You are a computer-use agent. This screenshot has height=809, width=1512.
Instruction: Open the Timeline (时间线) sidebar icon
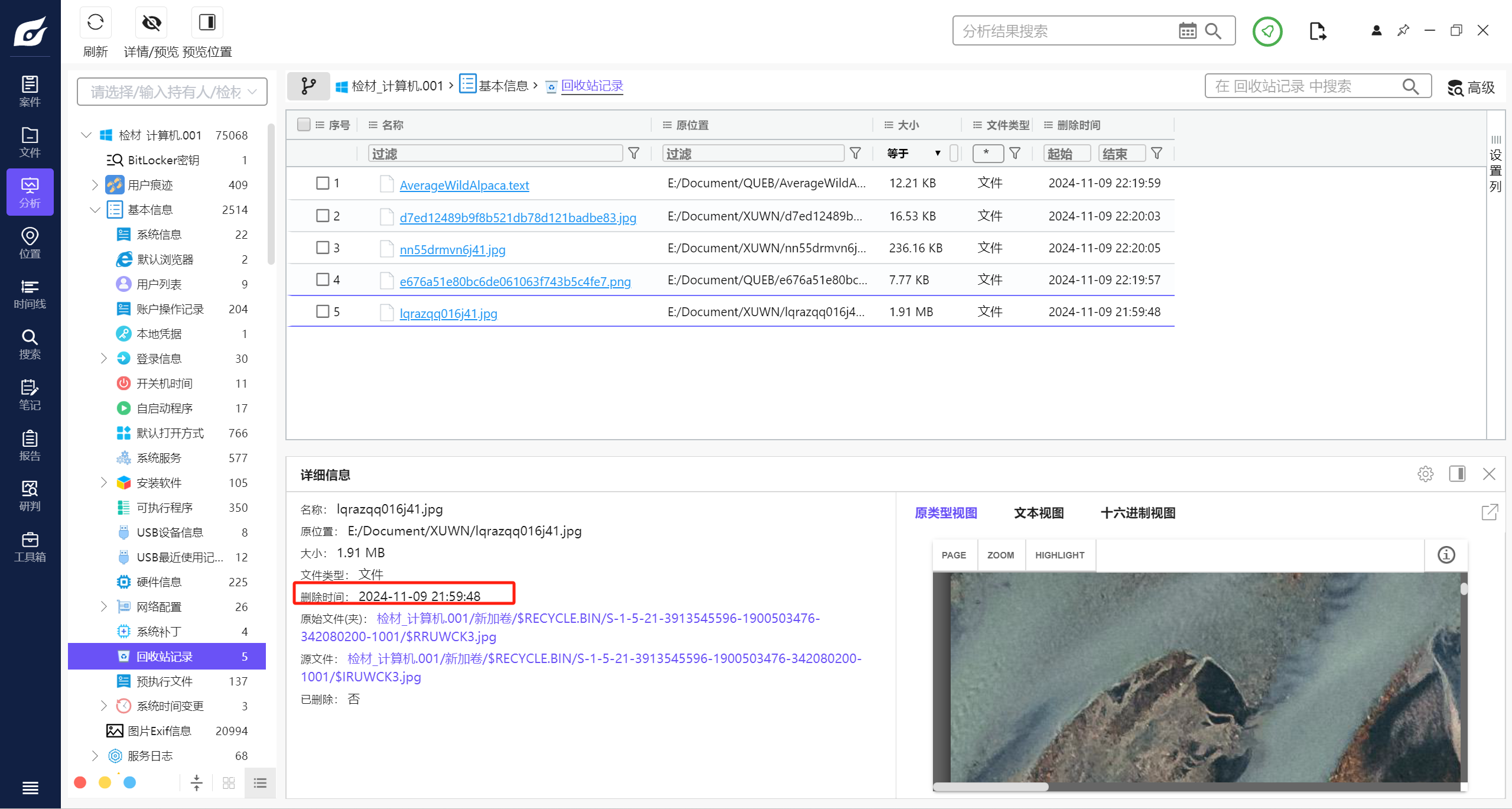pos(30,294)
